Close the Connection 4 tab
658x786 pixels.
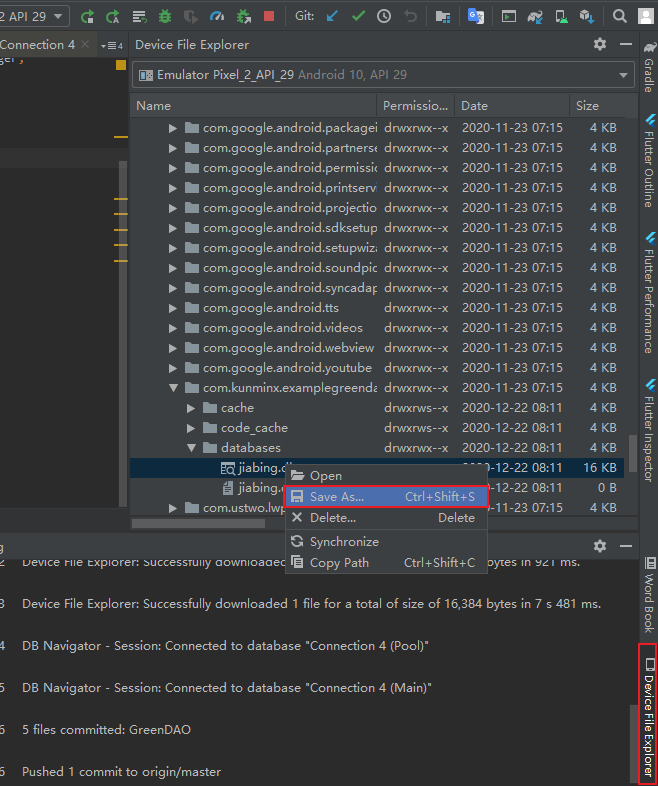point(85,44)
